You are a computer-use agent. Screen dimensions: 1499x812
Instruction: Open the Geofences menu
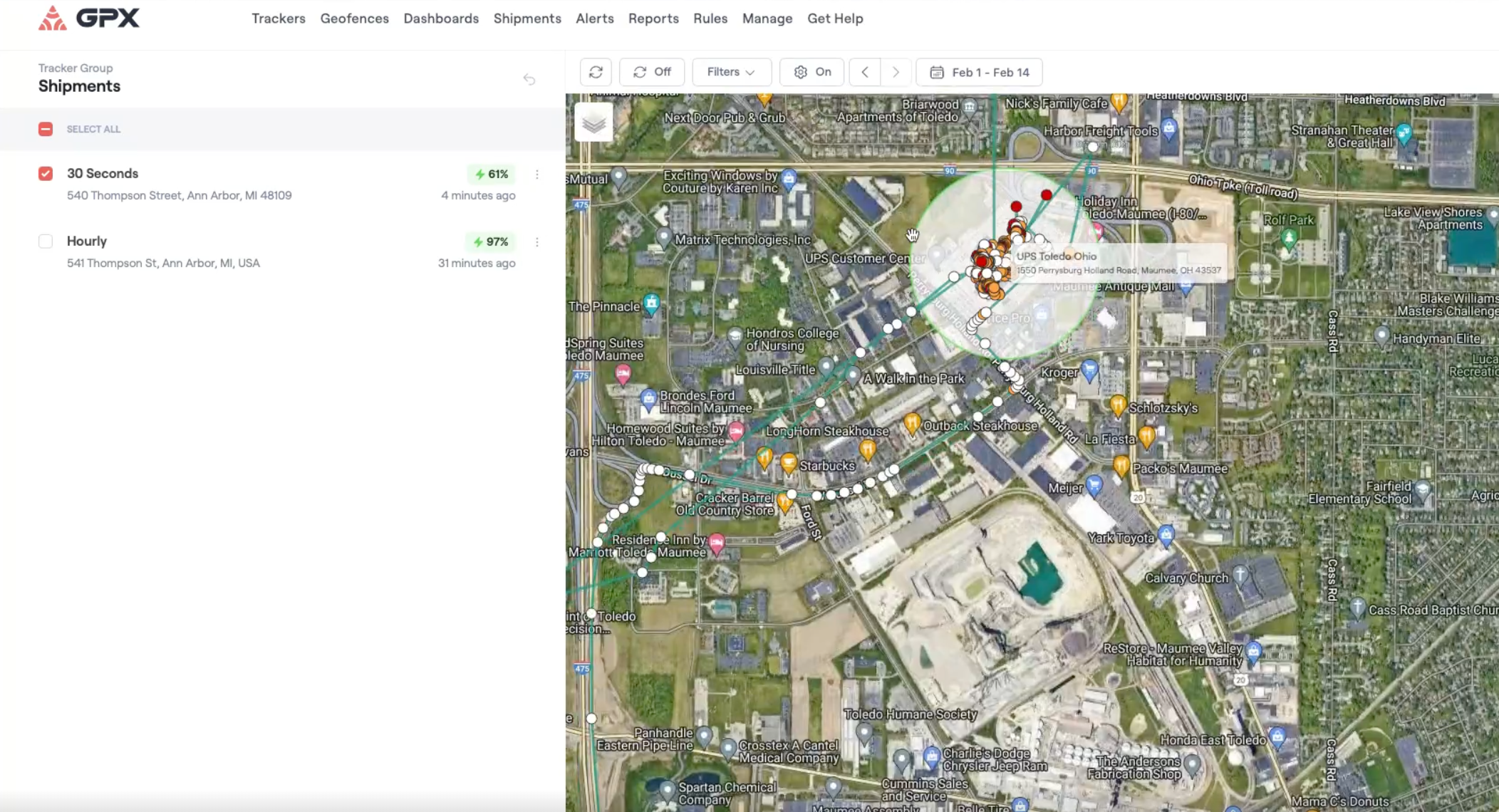[355, 19]
